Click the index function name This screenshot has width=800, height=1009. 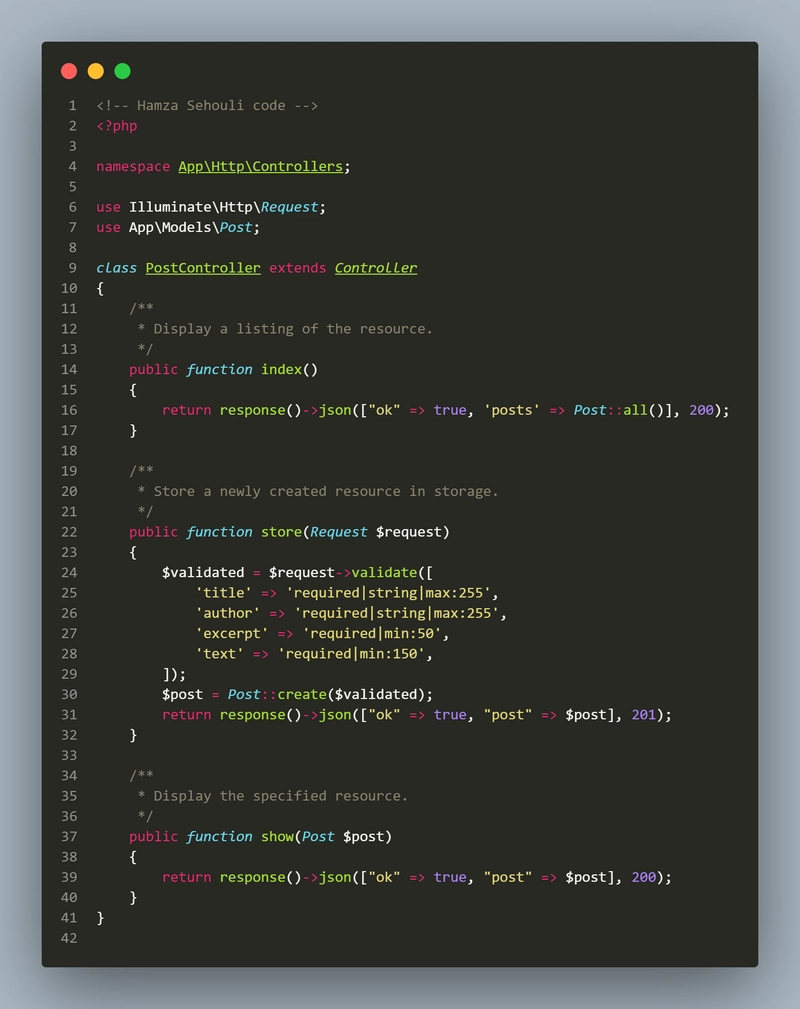281,369
